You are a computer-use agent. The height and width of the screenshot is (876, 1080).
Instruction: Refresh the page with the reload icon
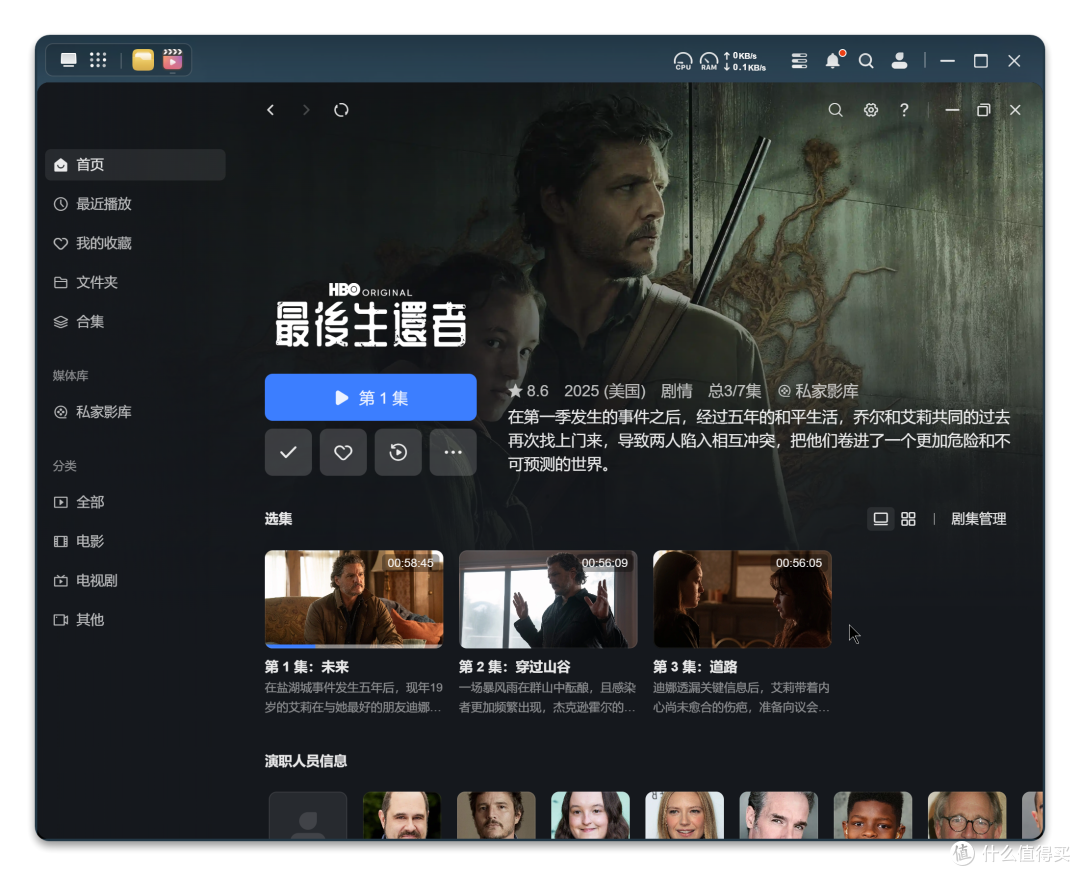tap(342, 110)
